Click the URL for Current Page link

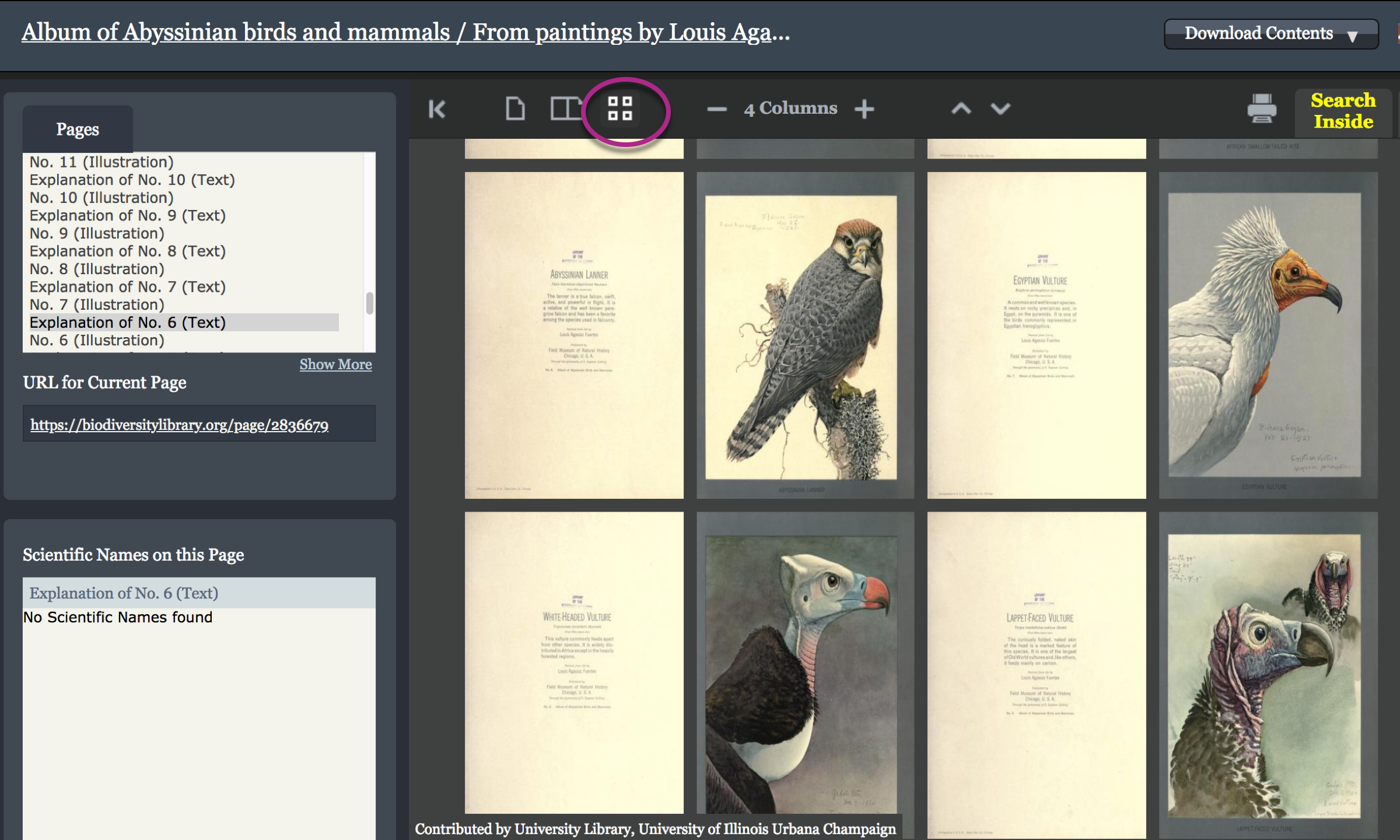(x=180, y=425)
